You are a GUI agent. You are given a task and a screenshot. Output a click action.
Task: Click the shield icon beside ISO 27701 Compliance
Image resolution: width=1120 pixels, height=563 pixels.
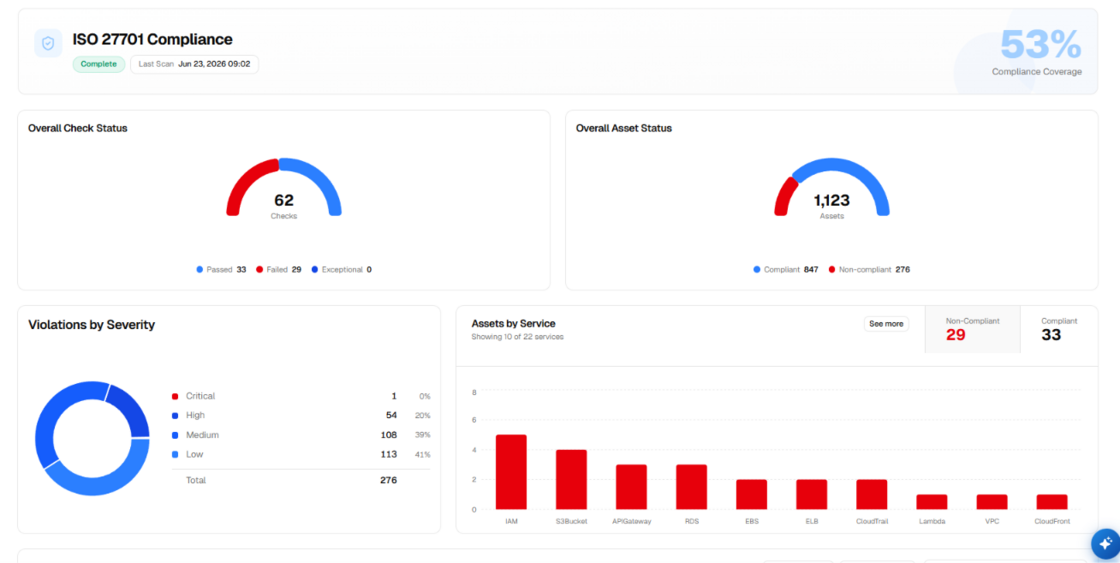tap(48, 43)
